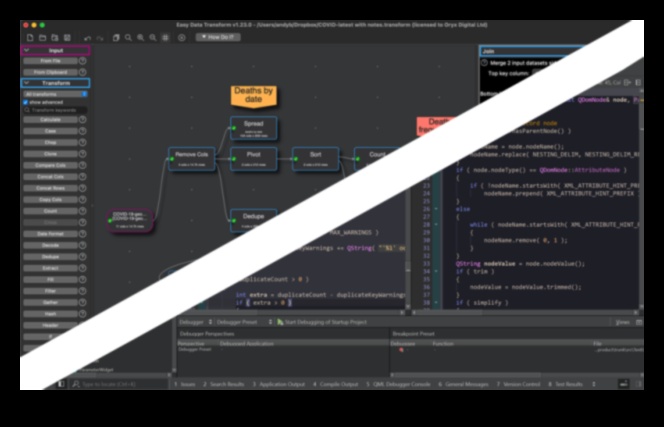Open the All transforms dropdown
The image size is (664, 427).
click(x=55, y=94)
